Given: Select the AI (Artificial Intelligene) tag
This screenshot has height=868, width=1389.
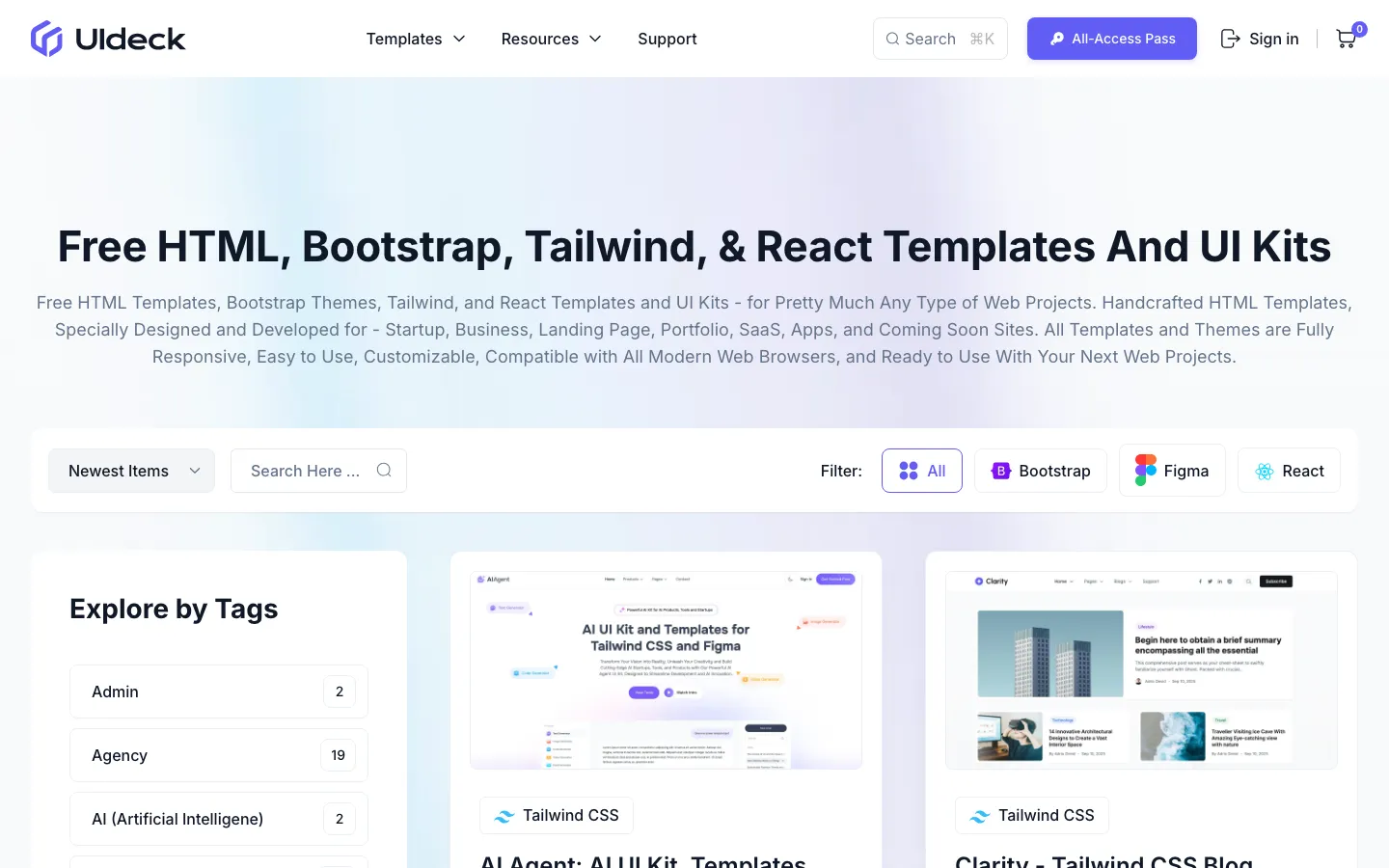Looking at the screenshot, I should point(219,819).
